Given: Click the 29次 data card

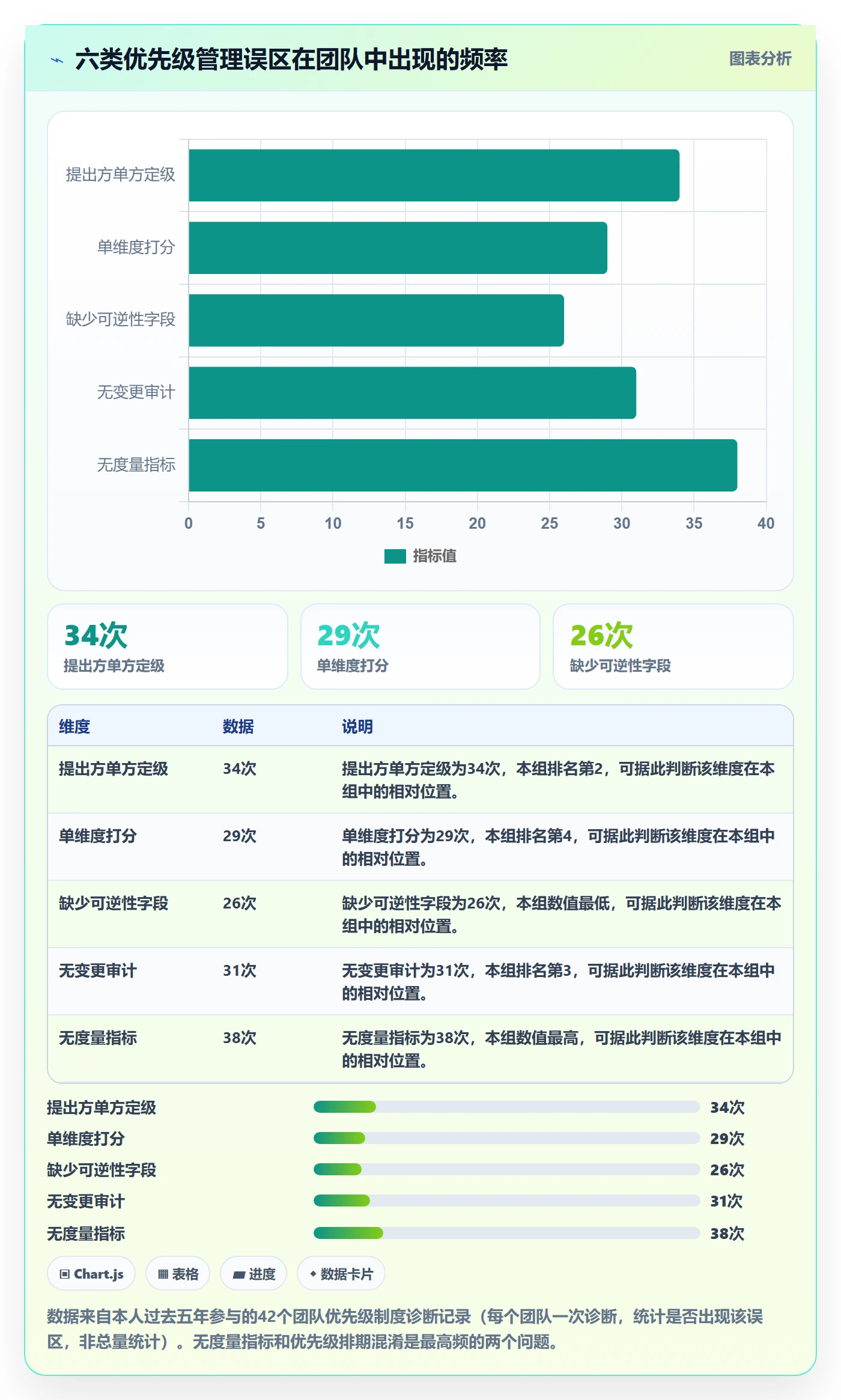Looking at the screenshot, I should [x=421, y=647].
